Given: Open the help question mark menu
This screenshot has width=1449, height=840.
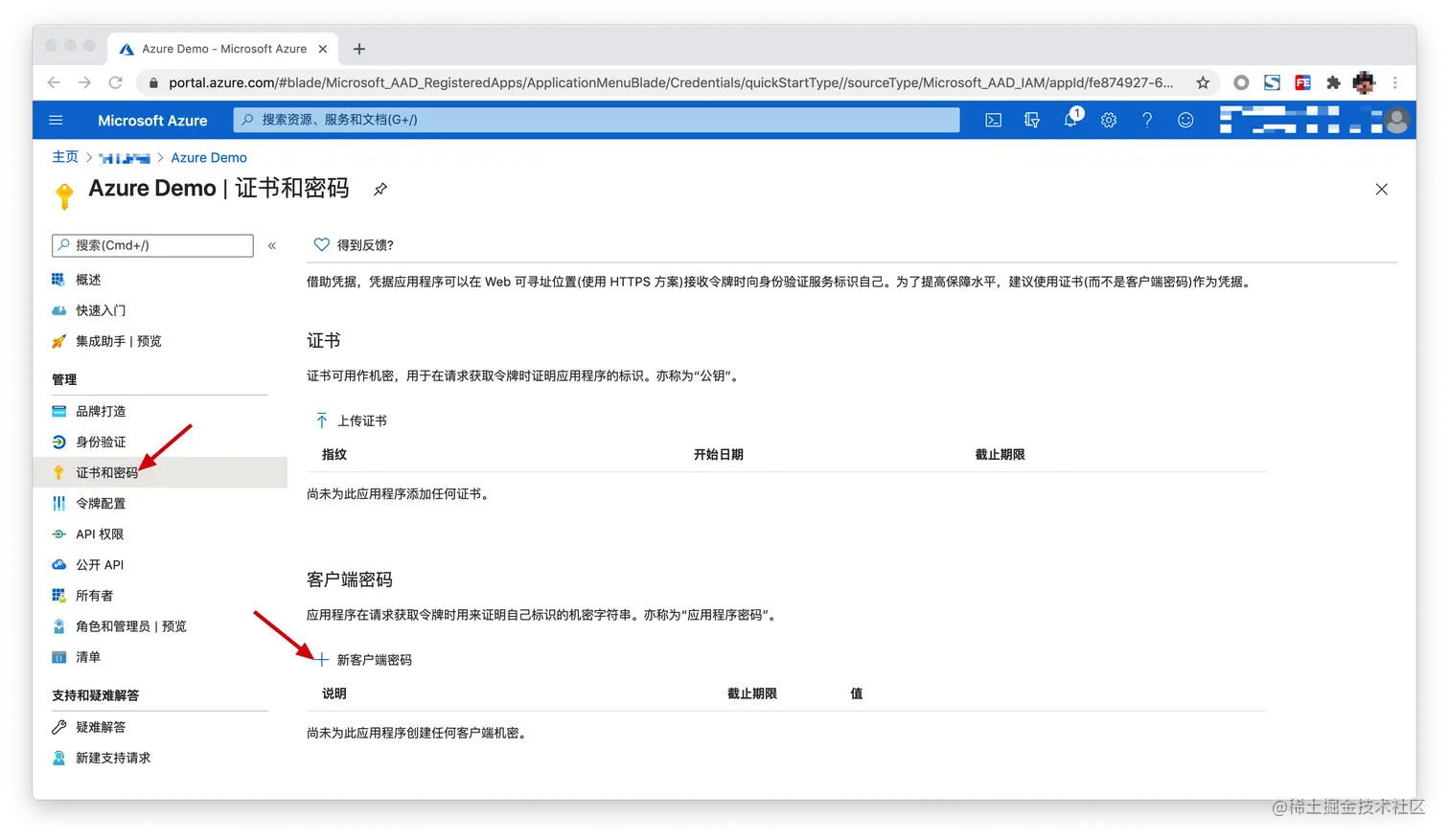Looking at the screenshot, I should (x=1147, y=120).
